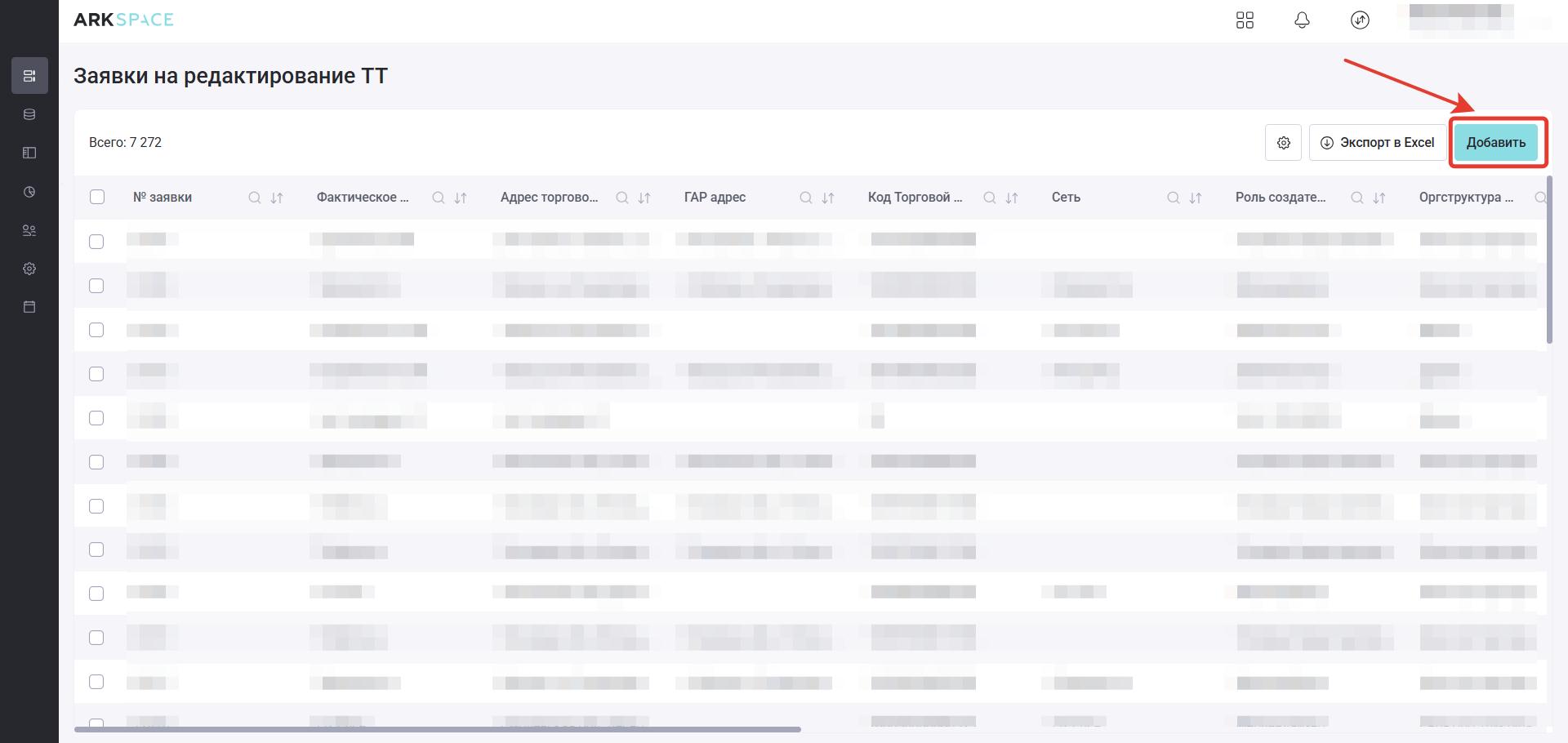Select the active first sidebar menu item
Screen dimensions: 1568x743
[29, 76]
